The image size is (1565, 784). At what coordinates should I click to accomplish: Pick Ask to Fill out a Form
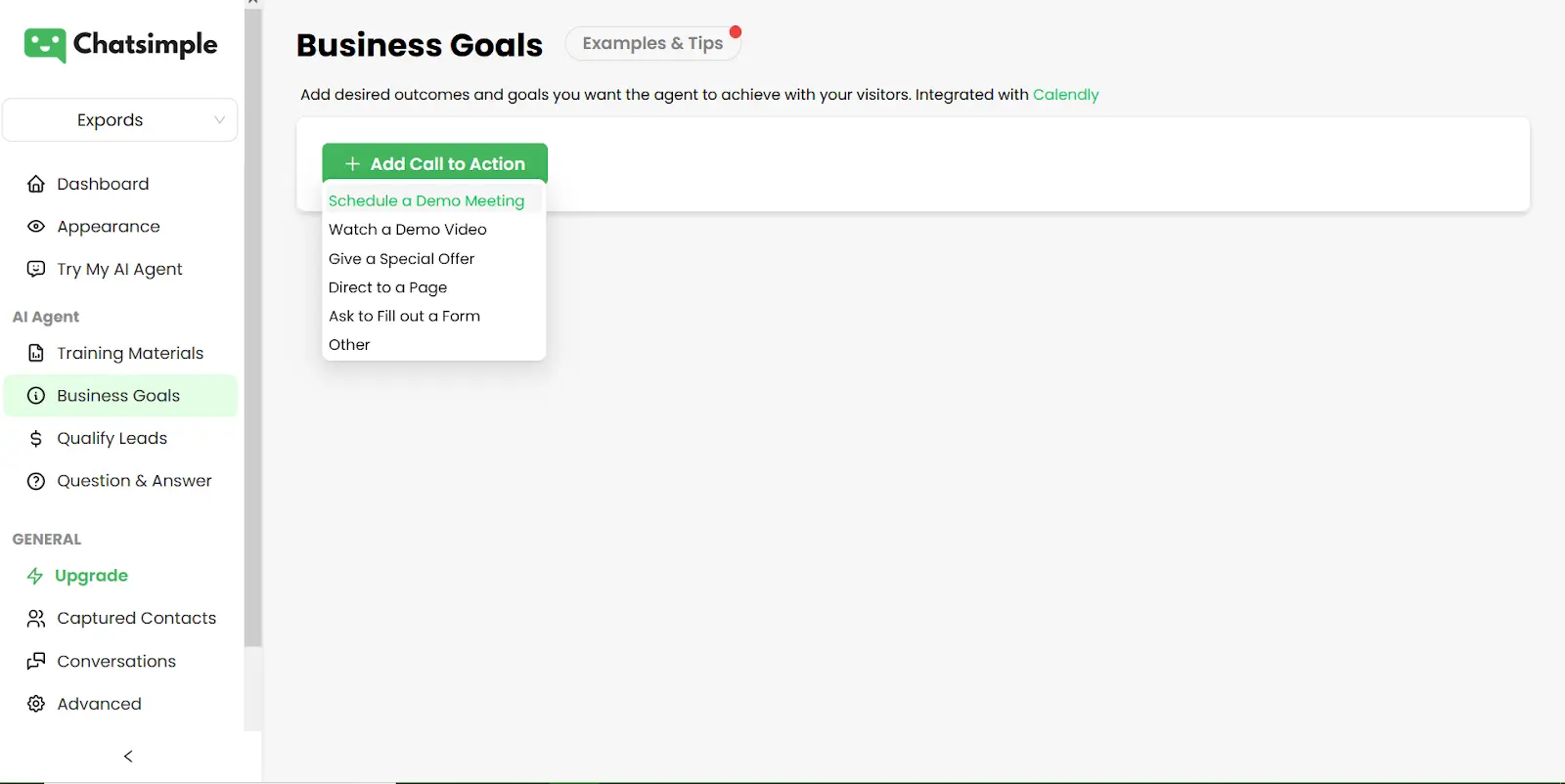click(405, 316)
